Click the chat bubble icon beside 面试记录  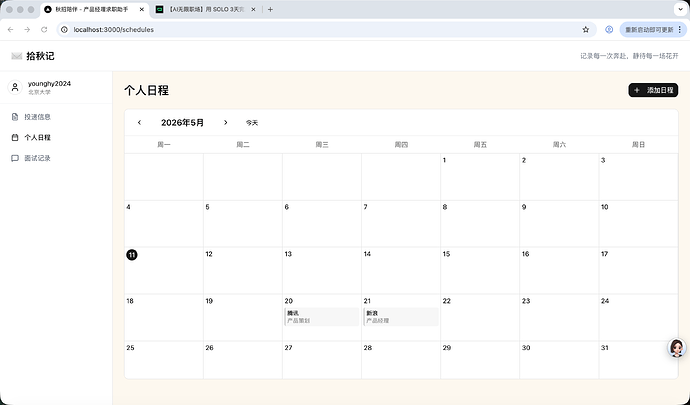[x=15, y=158]
